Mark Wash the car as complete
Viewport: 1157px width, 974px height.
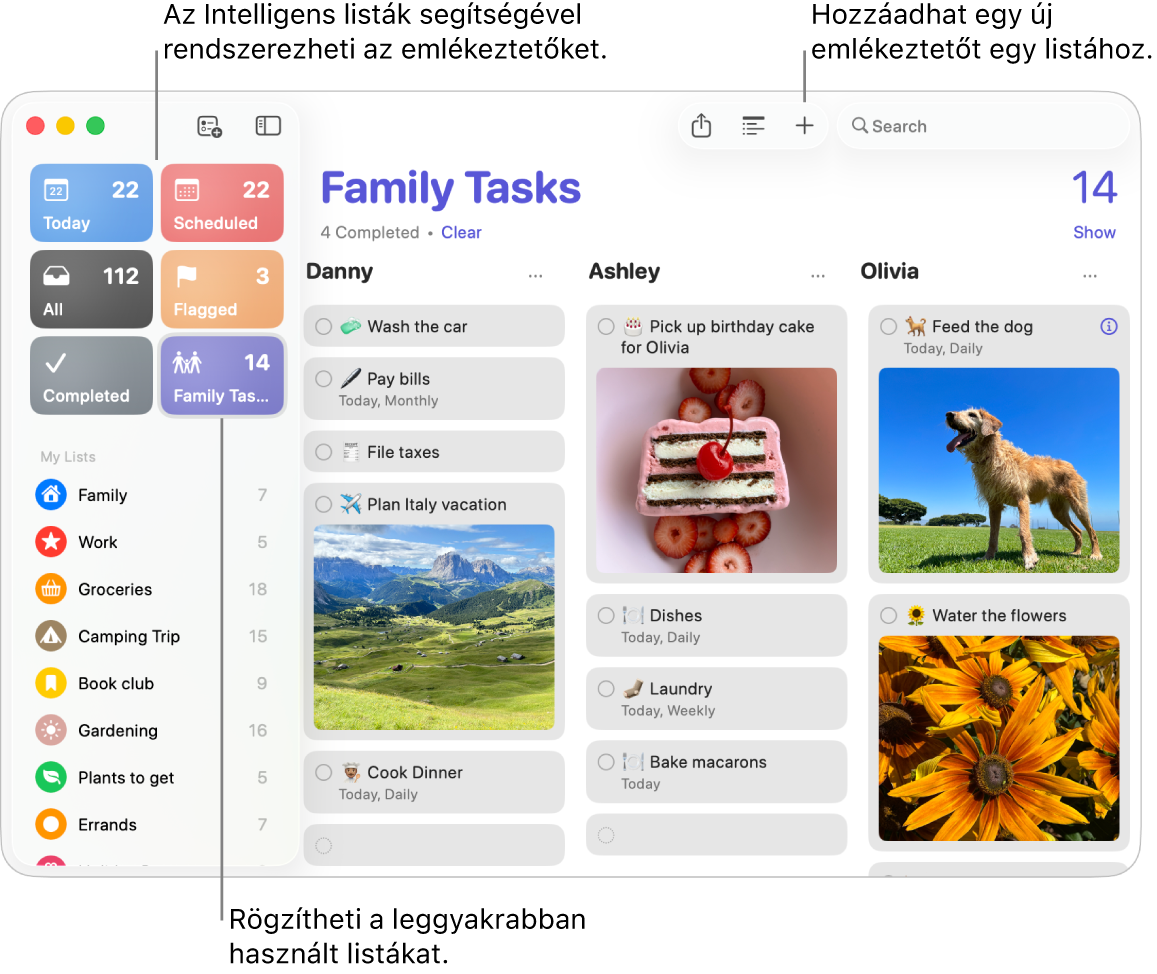click(x=323, y=326)
